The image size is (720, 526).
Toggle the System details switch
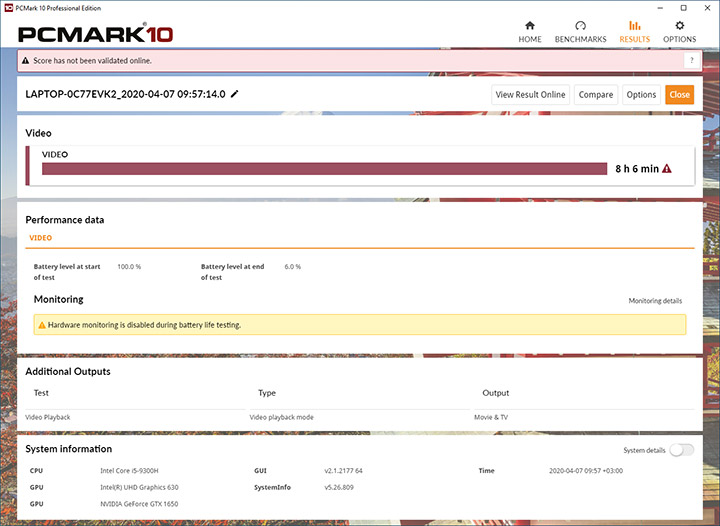[x=681, y=450]
